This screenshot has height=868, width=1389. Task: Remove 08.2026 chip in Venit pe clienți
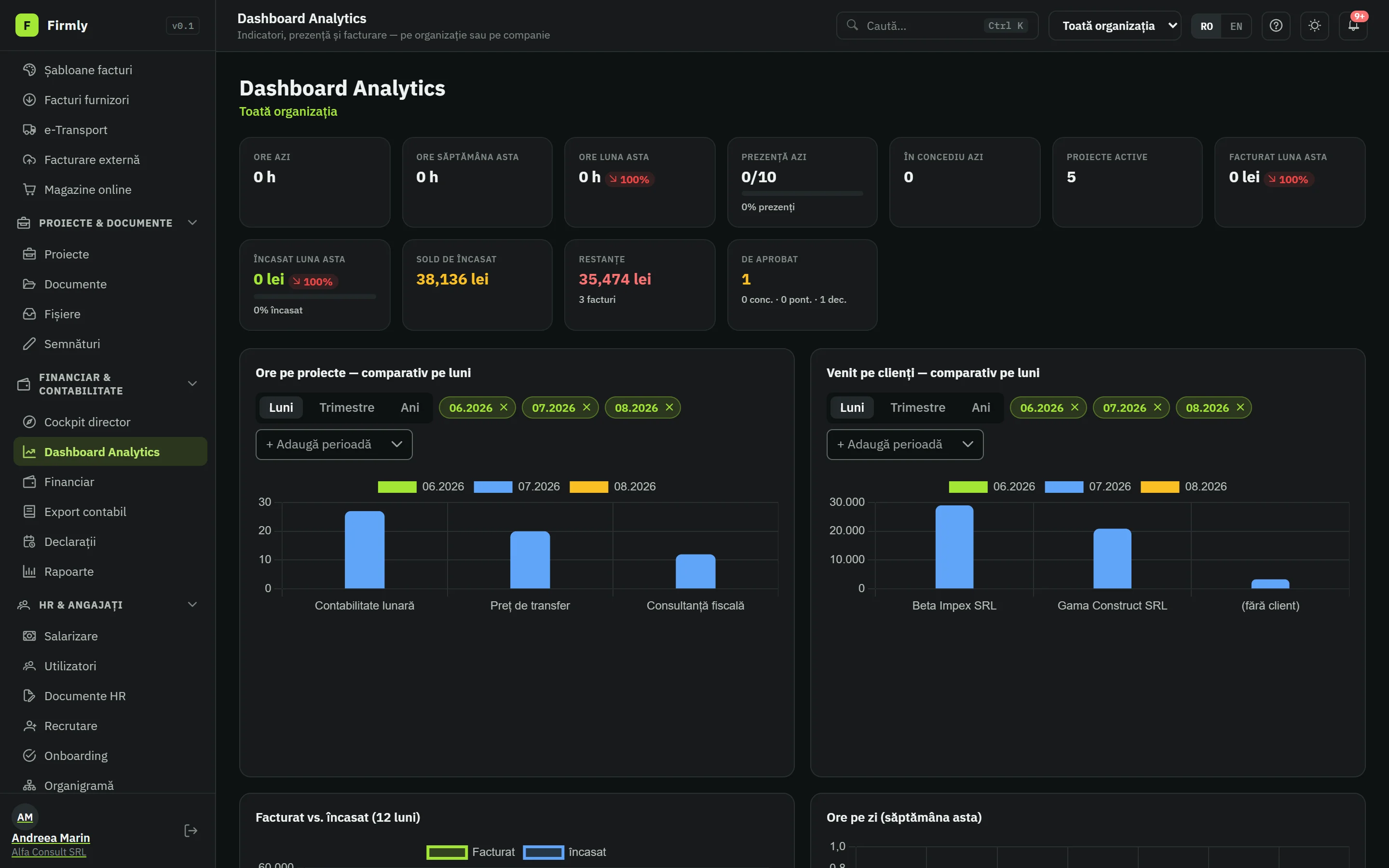click(x=1240, y=407)
